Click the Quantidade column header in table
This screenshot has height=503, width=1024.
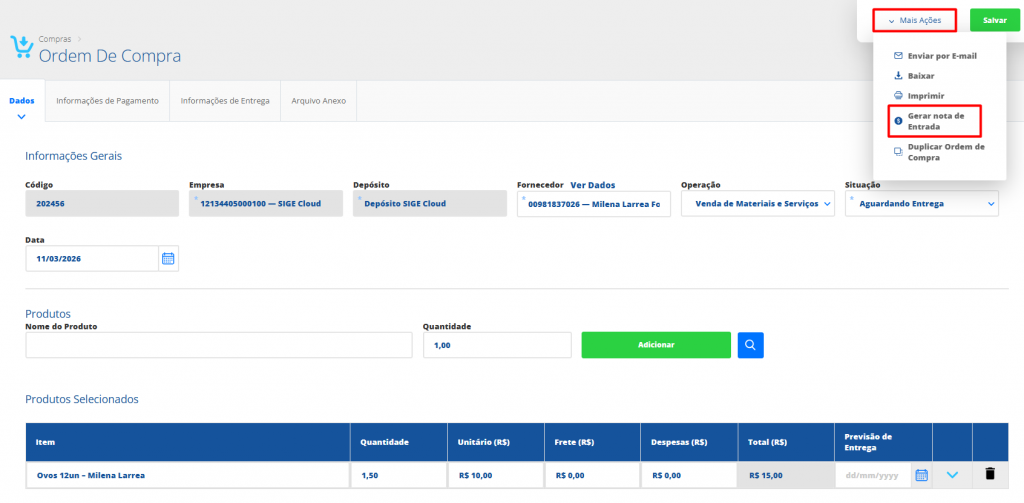point(398,442)
